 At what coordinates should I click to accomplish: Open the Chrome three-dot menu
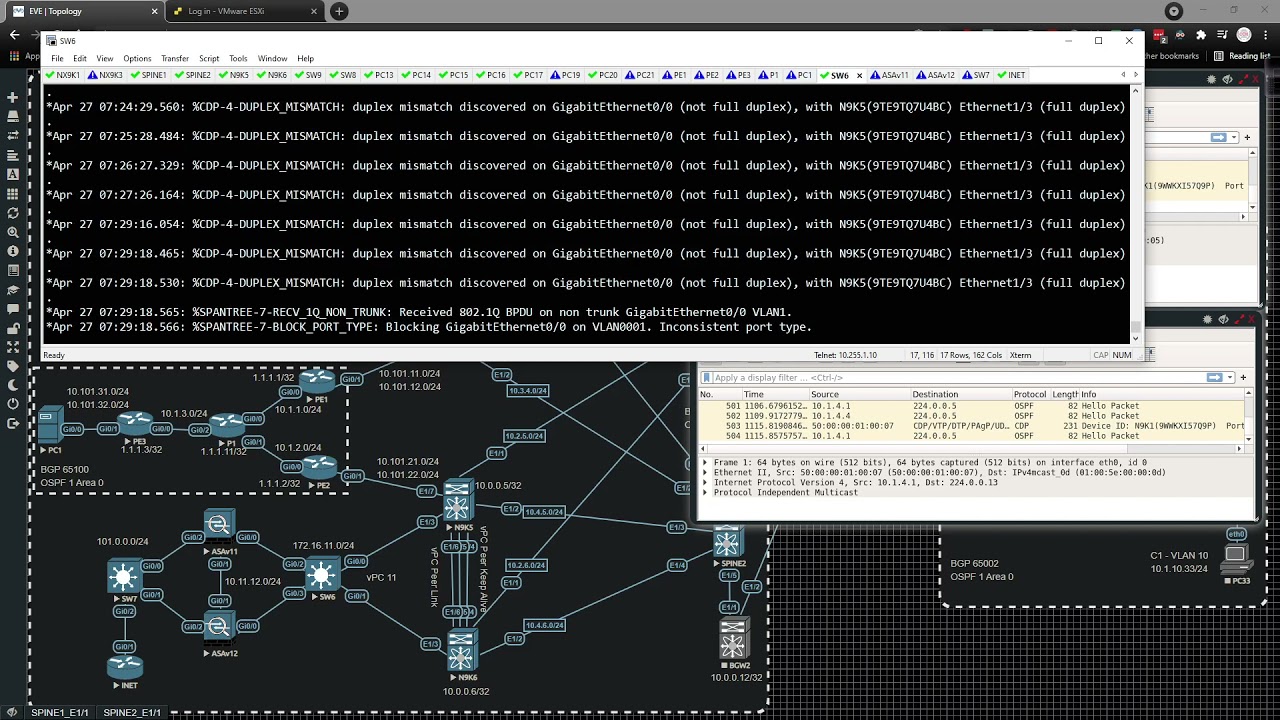pyautogui.click(x=1265, y=35)
